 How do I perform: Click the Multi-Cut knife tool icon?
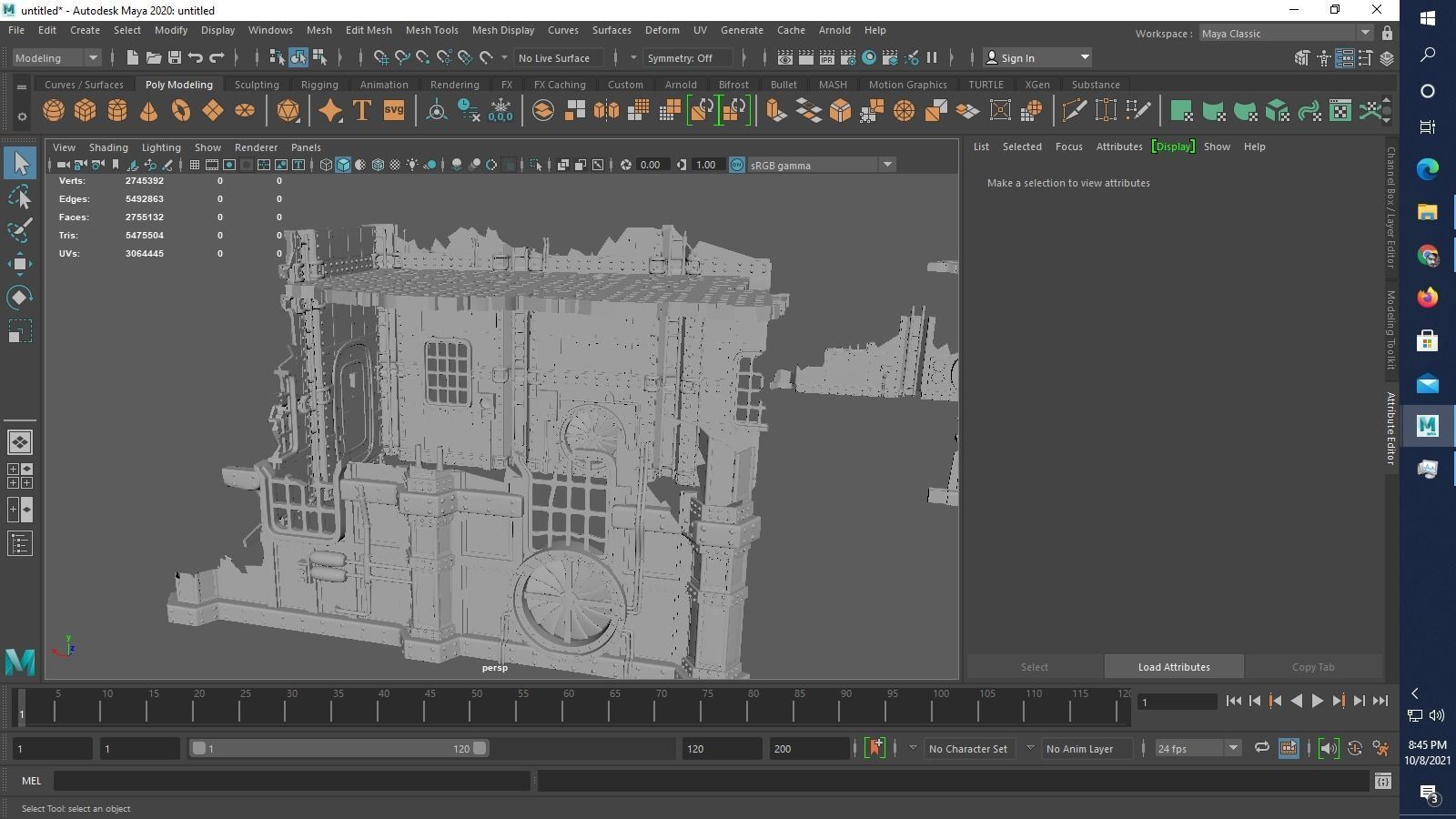tap(1074, 111)
